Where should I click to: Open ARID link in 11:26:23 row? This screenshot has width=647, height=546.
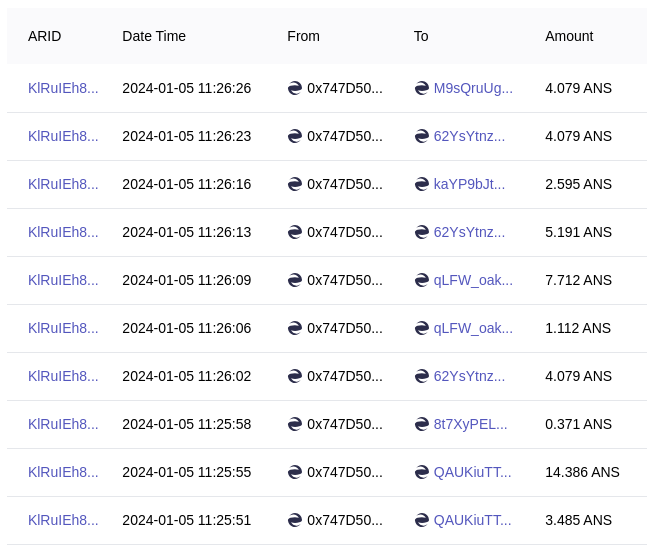tap(63, 136)
